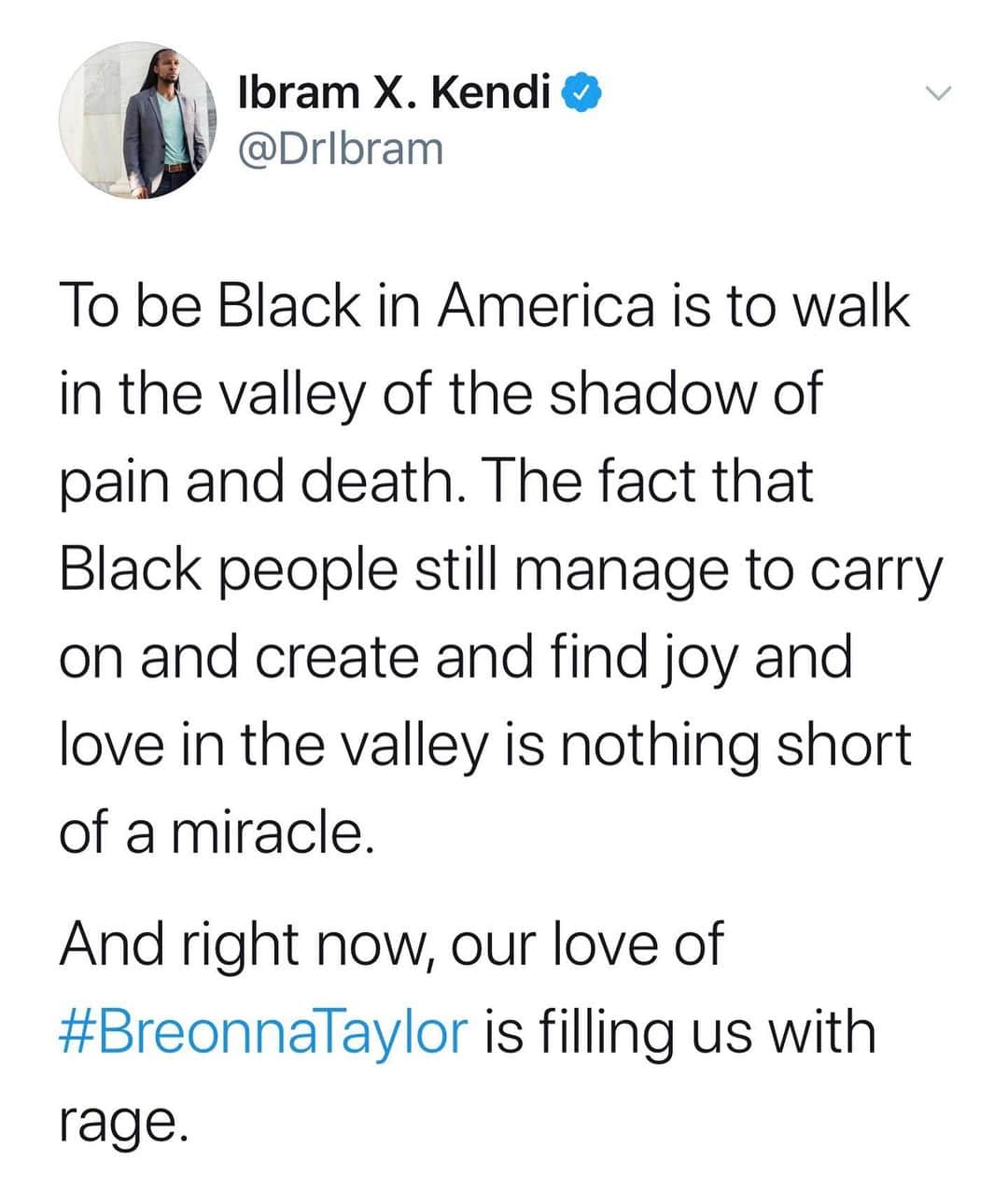Click the blue verified checkmark badge
The width and height of the screenshot is (1008, 1188).
pos(579,92)
